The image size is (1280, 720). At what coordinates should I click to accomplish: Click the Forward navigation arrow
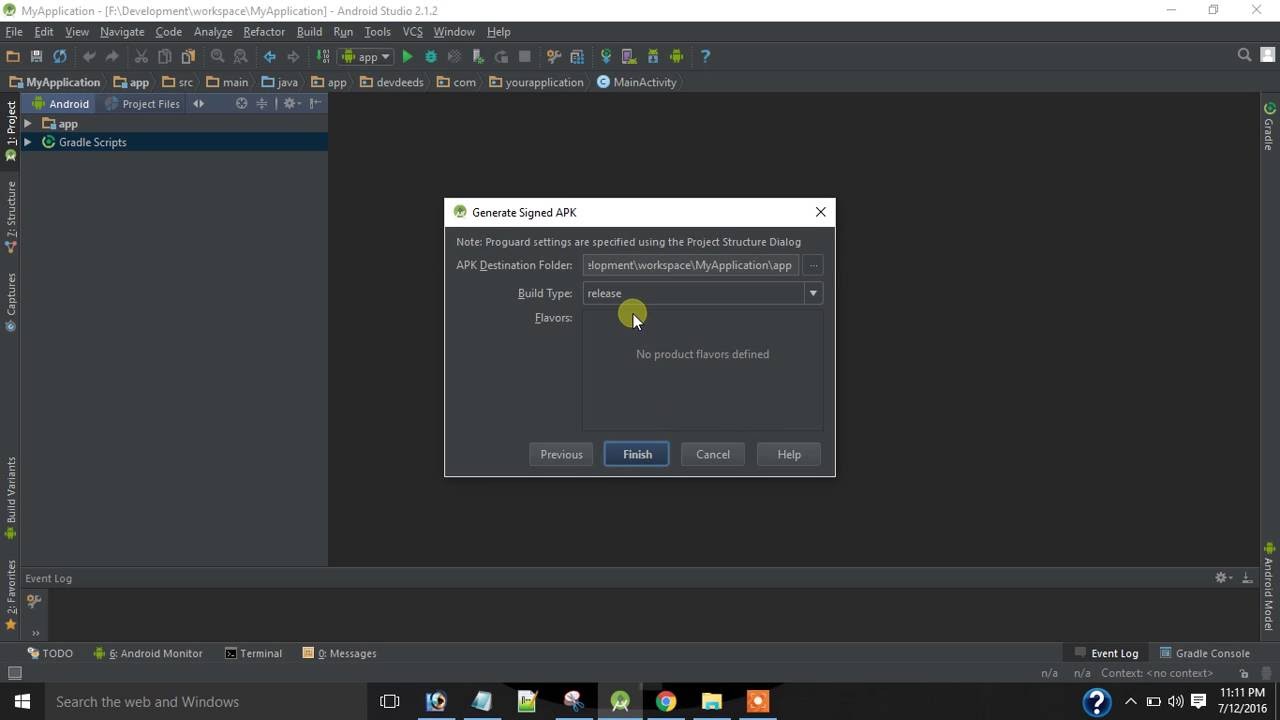[x=293, y=56]
